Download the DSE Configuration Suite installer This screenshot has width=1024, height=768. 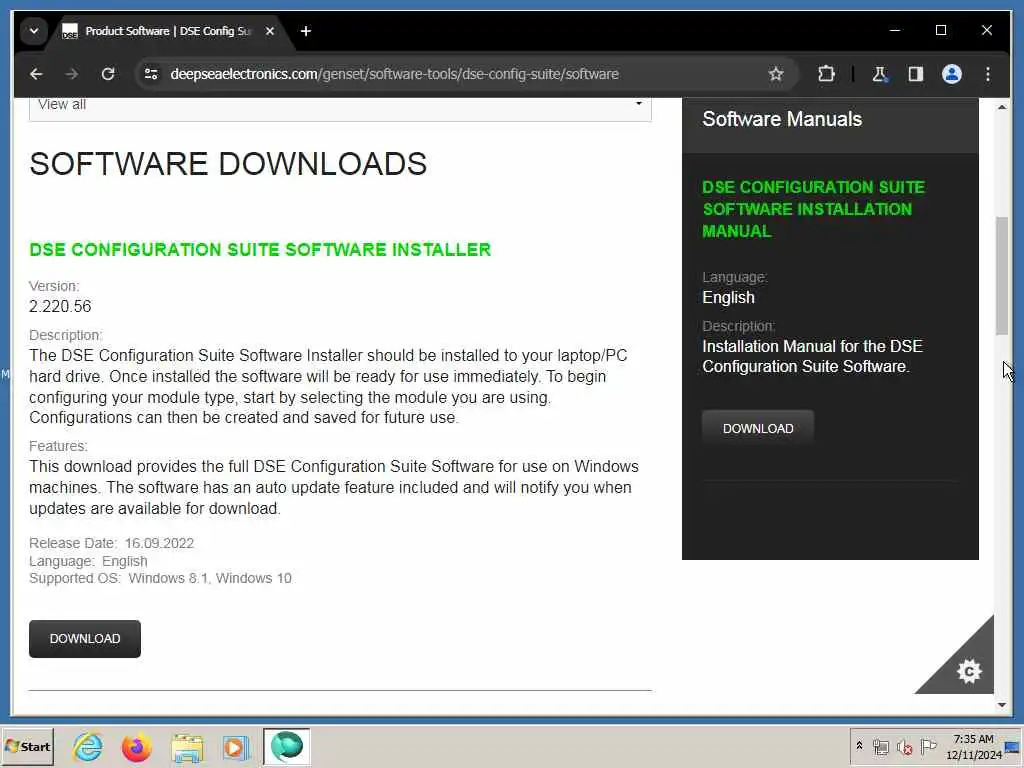click(85, 639)
